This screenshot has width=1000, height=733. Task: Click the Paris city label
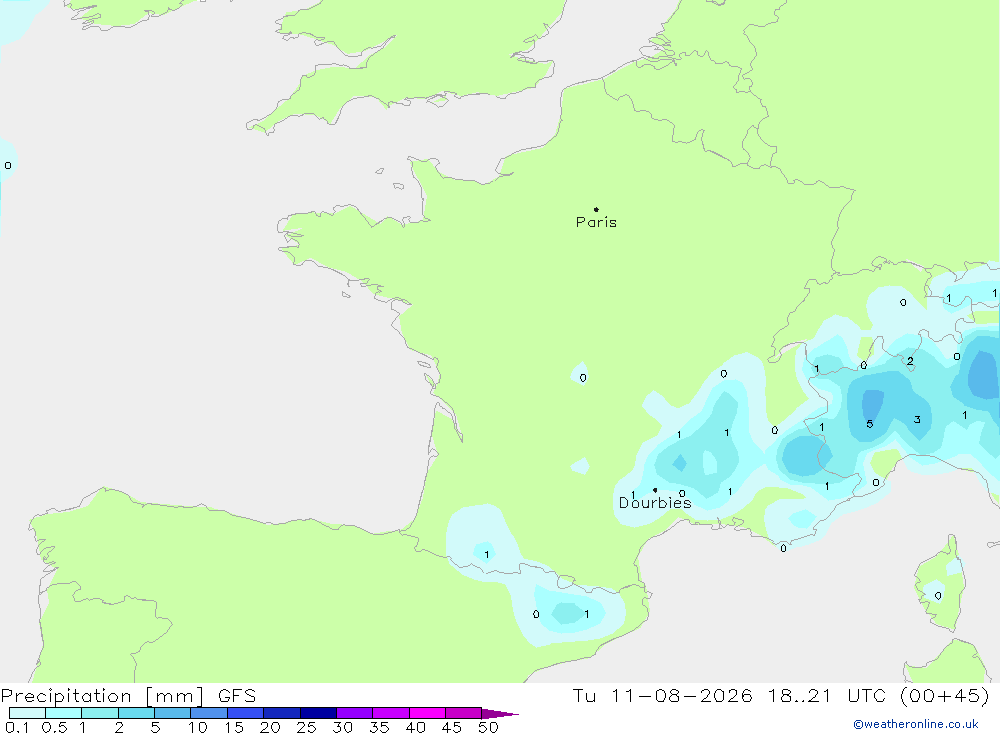coord(596,222)
